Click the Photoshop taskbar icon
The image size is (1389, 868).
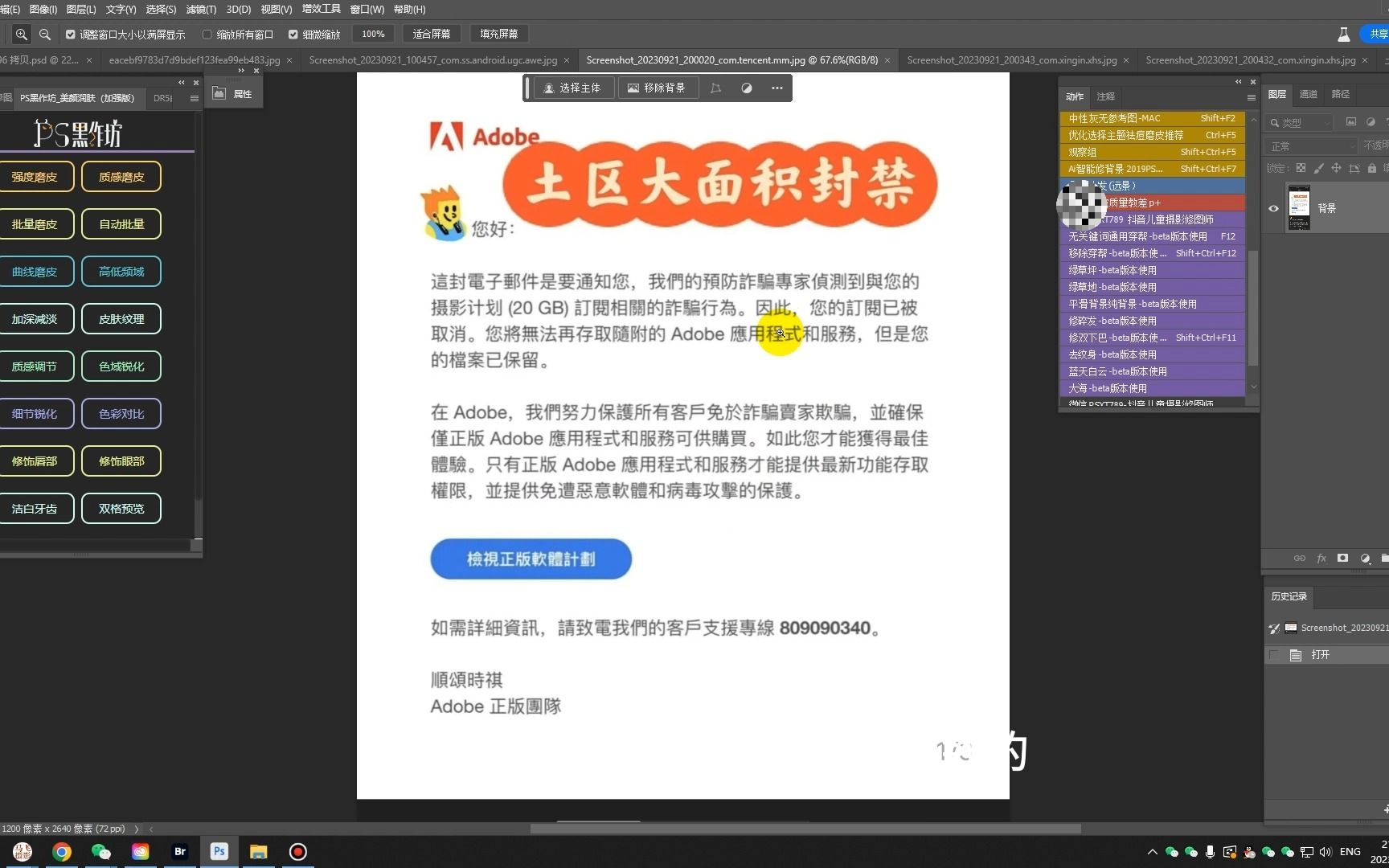coord(219,852)
